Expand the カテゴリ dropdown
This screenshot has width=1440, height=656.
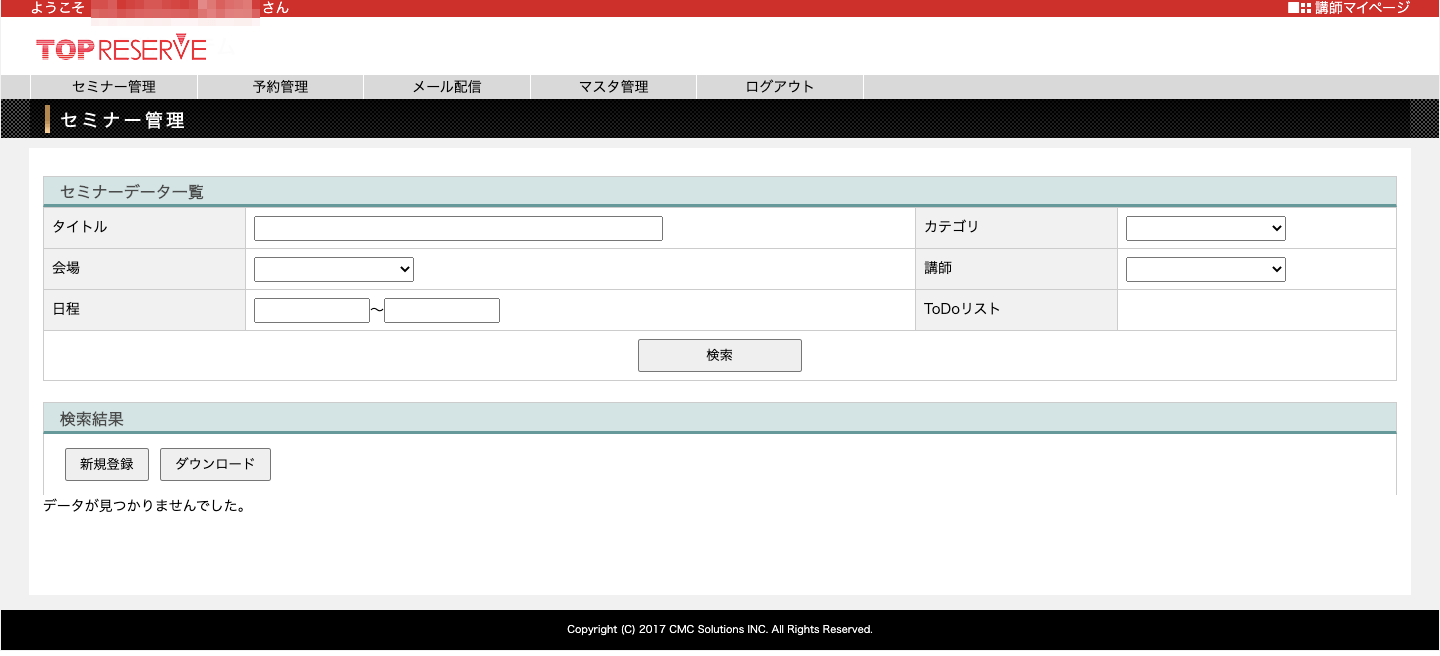tap(1205, 229)
